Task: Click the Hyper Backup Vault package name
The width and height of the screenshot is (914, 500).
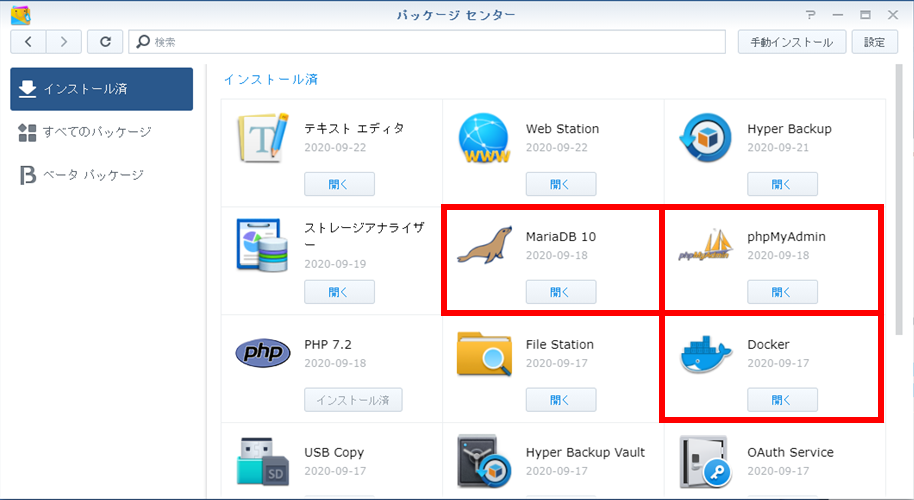Action: point(585,453)
